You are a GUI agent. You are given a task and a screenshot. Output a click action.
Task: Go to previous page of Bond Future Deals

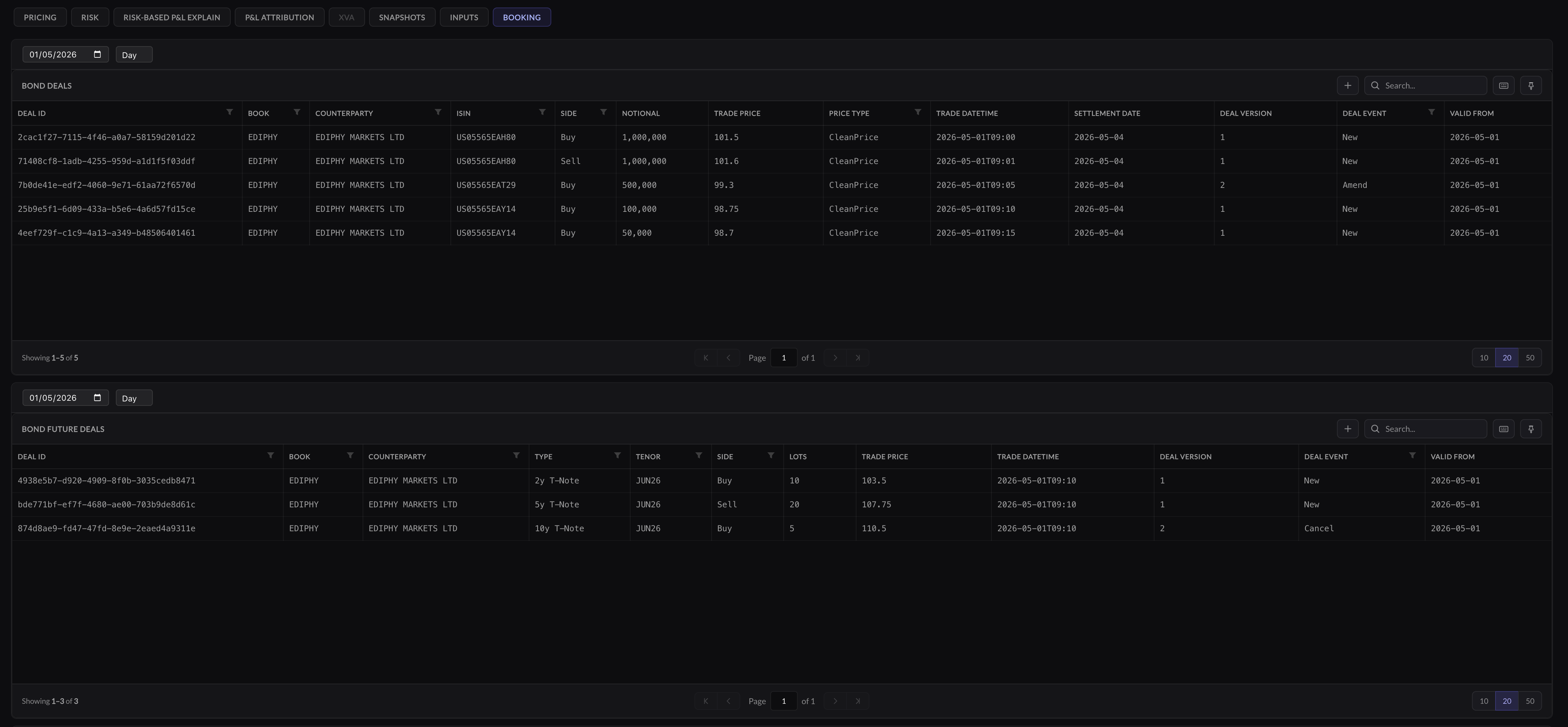tap(728, 701)
